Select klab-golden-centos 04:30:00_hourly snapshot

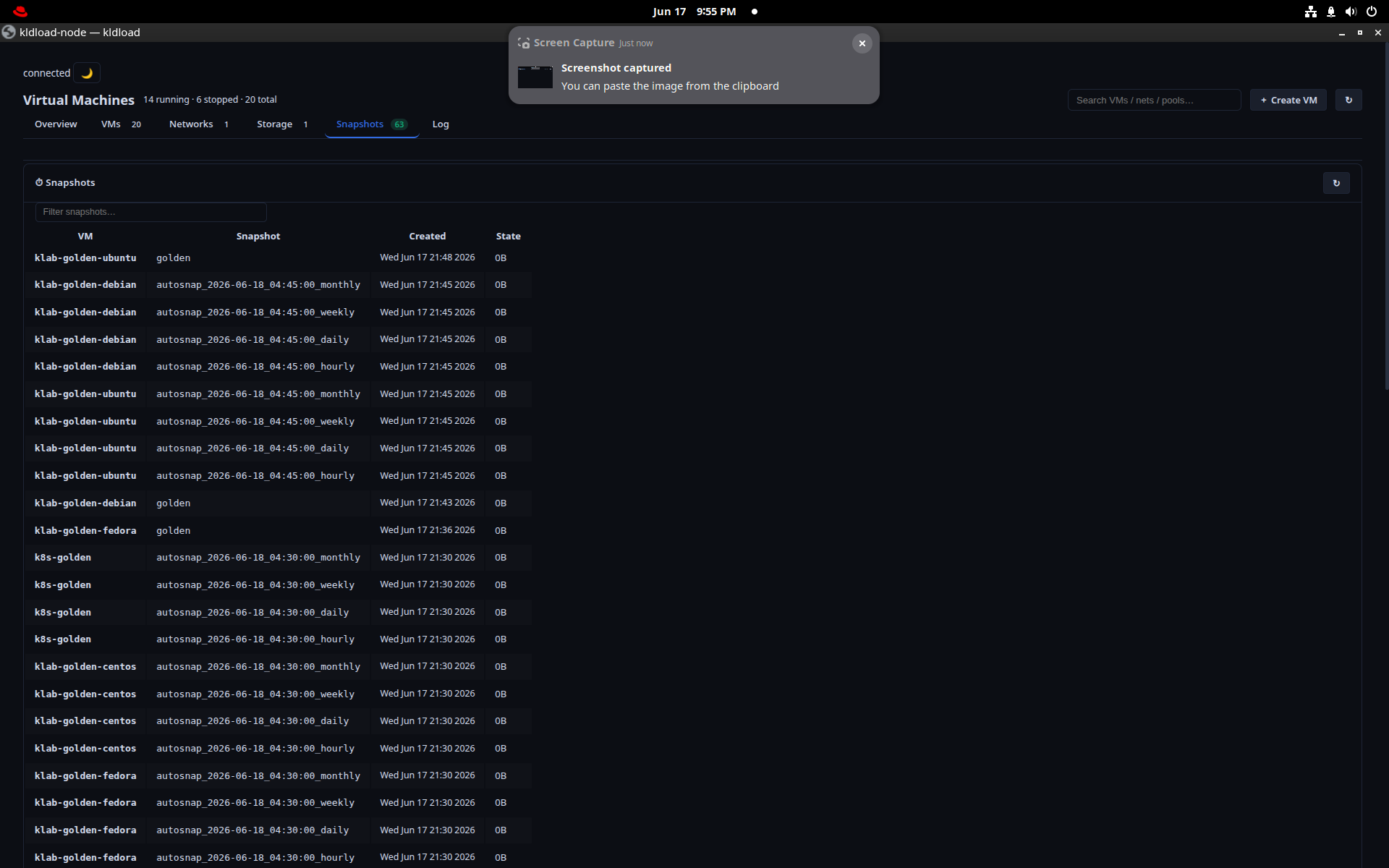pos(278,749)
